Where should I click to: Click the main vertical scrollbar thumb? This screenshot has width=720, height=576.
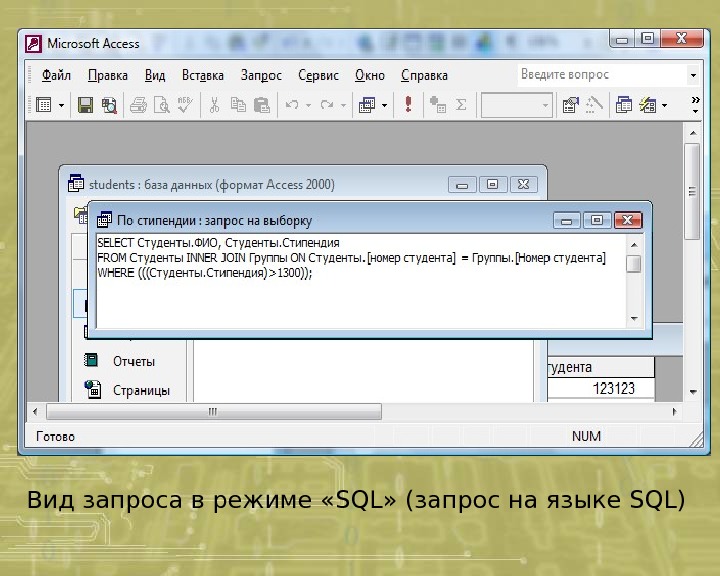(692, 191)
